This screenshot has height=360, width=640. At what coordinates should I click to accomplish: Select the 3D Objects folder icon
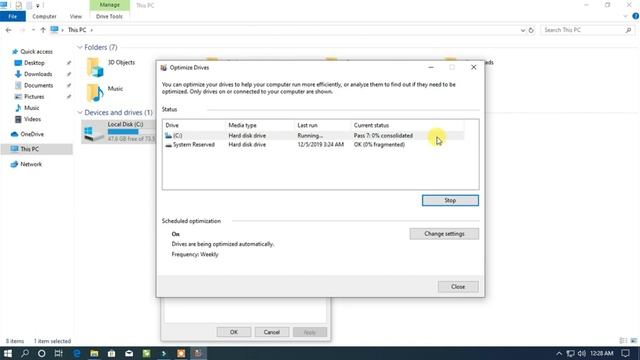click(95, 67)
